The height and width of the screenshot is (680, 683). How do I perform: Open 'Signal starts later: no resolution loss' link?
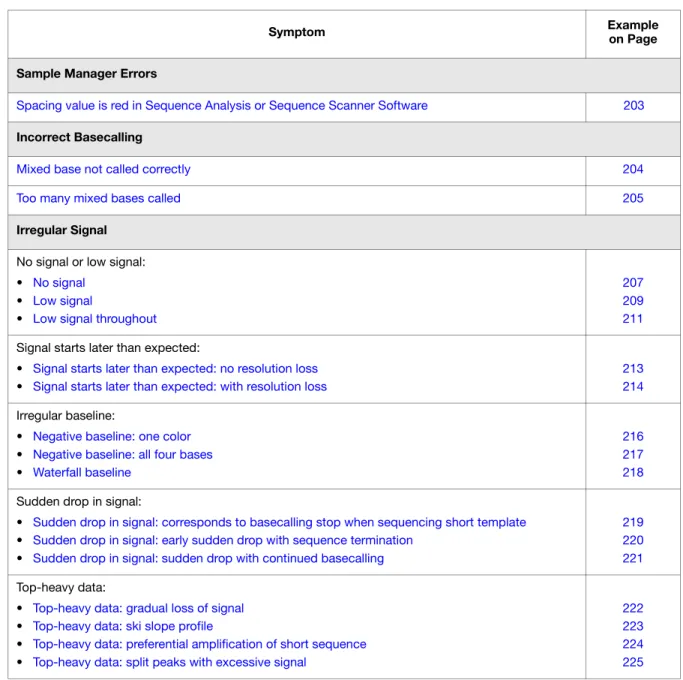(175, 369)
